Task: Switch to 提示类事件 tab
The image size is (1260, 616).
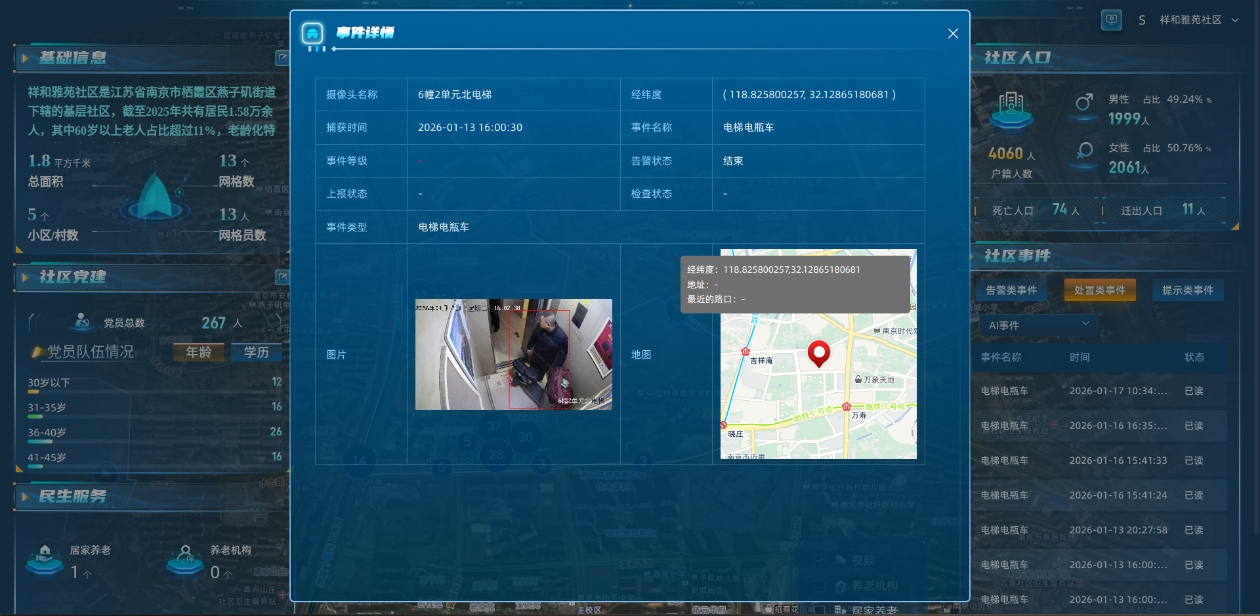Action: [1188, 290]
